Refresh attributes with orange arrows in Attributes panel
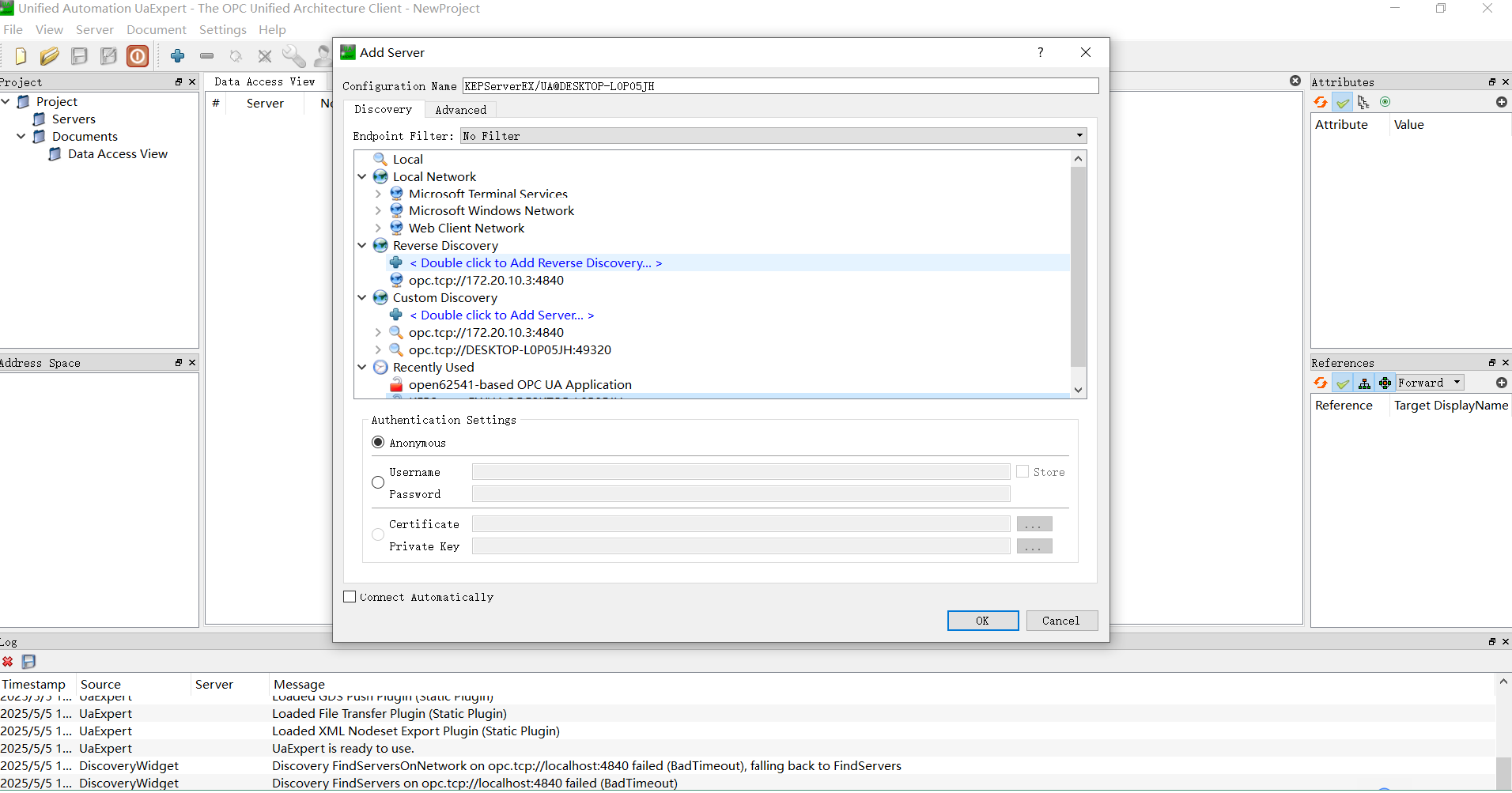The width and height of the screenshot is (1512, 793). tap(1321, 102)
